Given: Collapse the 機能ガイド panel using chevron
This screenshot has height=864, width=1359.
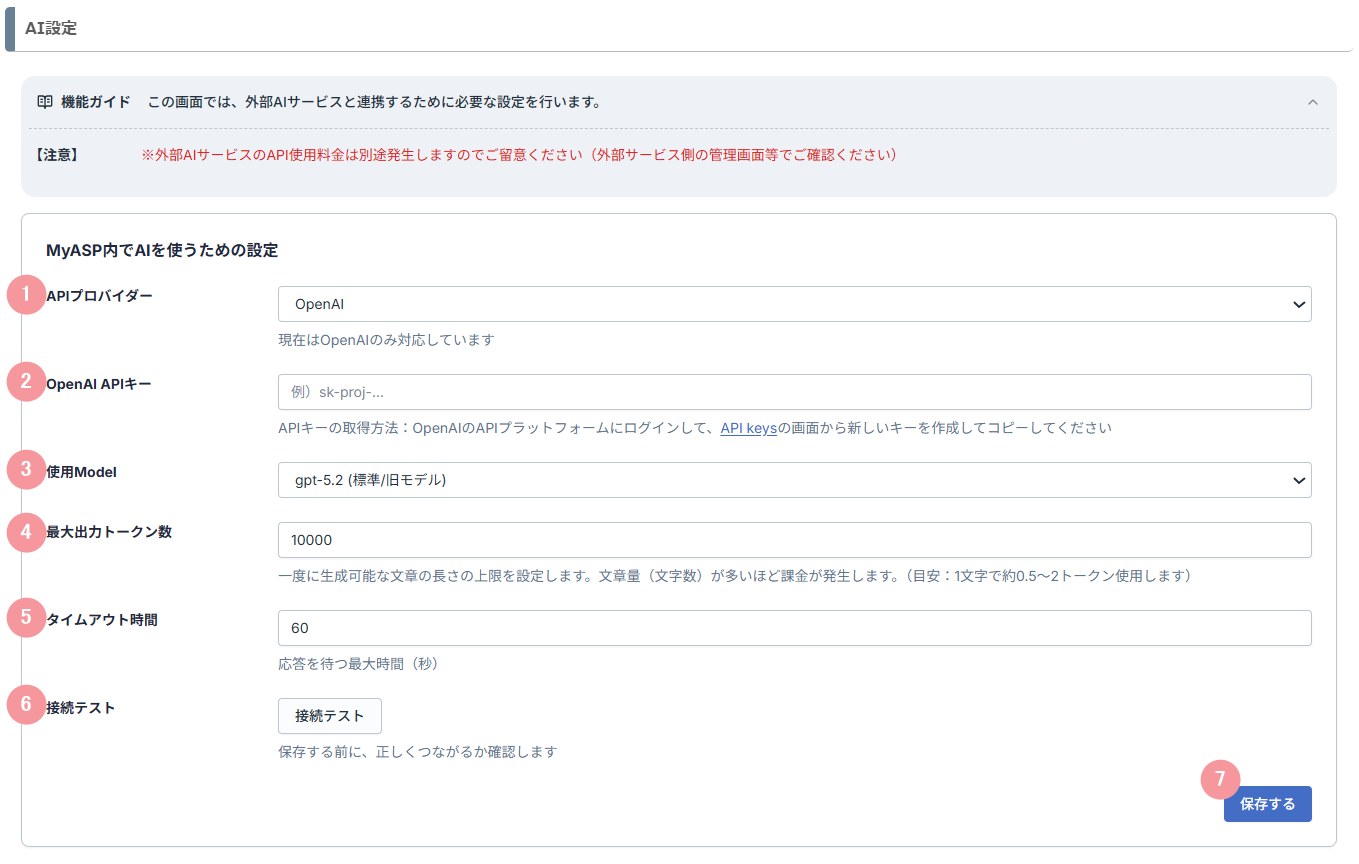Looking at the screenshot, I should click(1313, 102).
